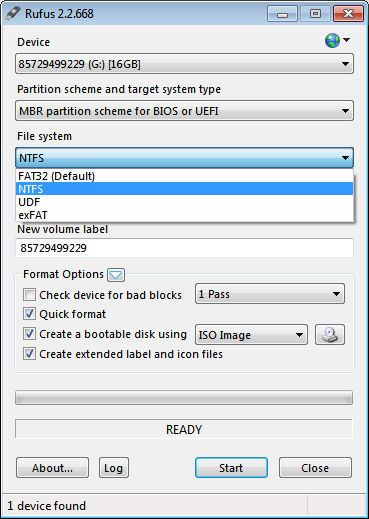The height and width of the screenshot is (519, 369).
Task: Open the Partition scheme dropdown
Action: pyautogui.click(x=184, y=111)
